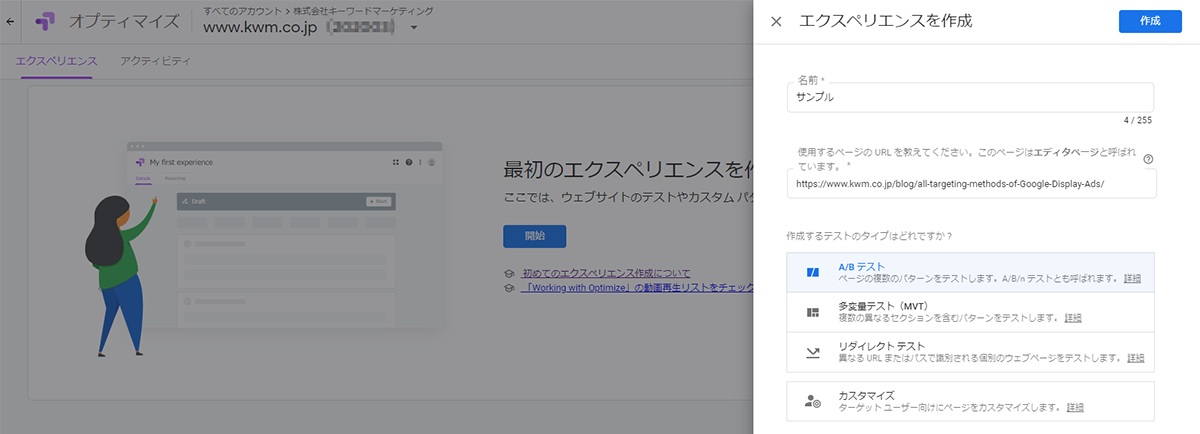The width and height of the screenshot is (1200, 434).
Task: Open the Working with Optimize video playlist link
Action: coord(637,287)
